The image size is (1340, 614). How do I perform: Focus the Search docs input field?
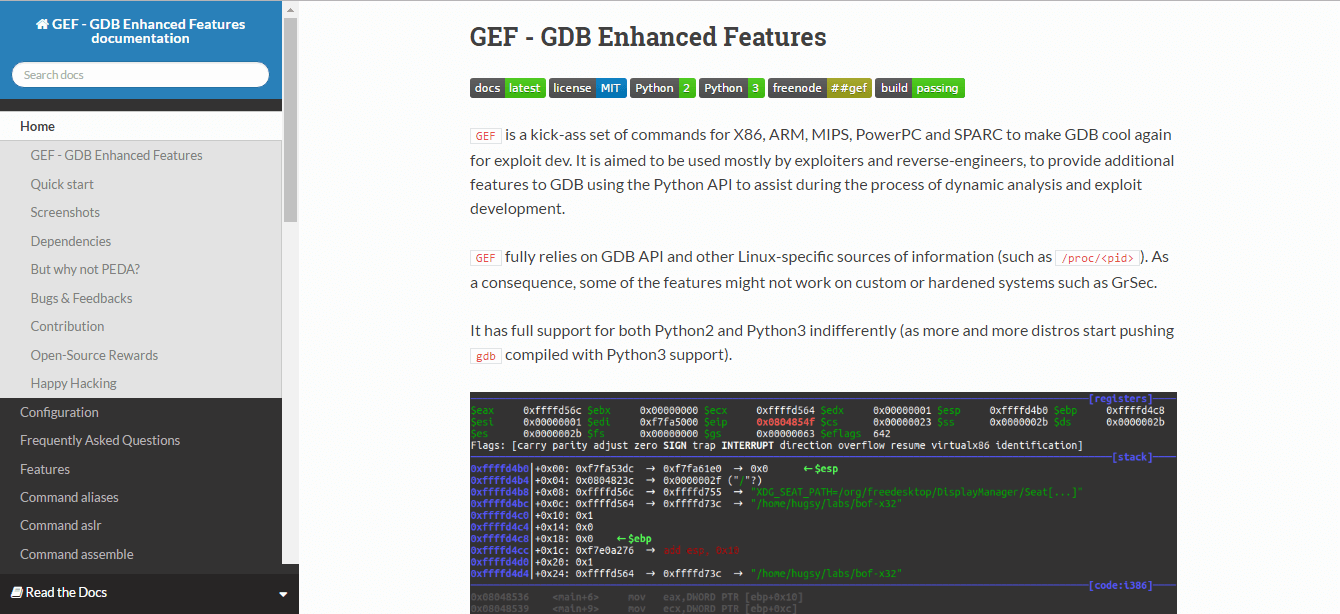140,75
